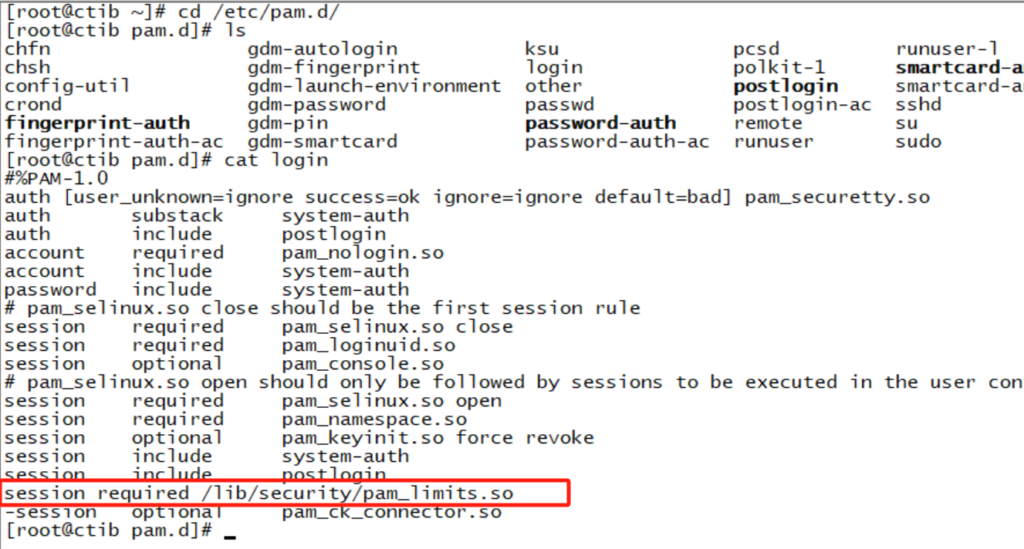Select the bold postlogin filename
1024x549 pixels.
[x=786, y=86]
